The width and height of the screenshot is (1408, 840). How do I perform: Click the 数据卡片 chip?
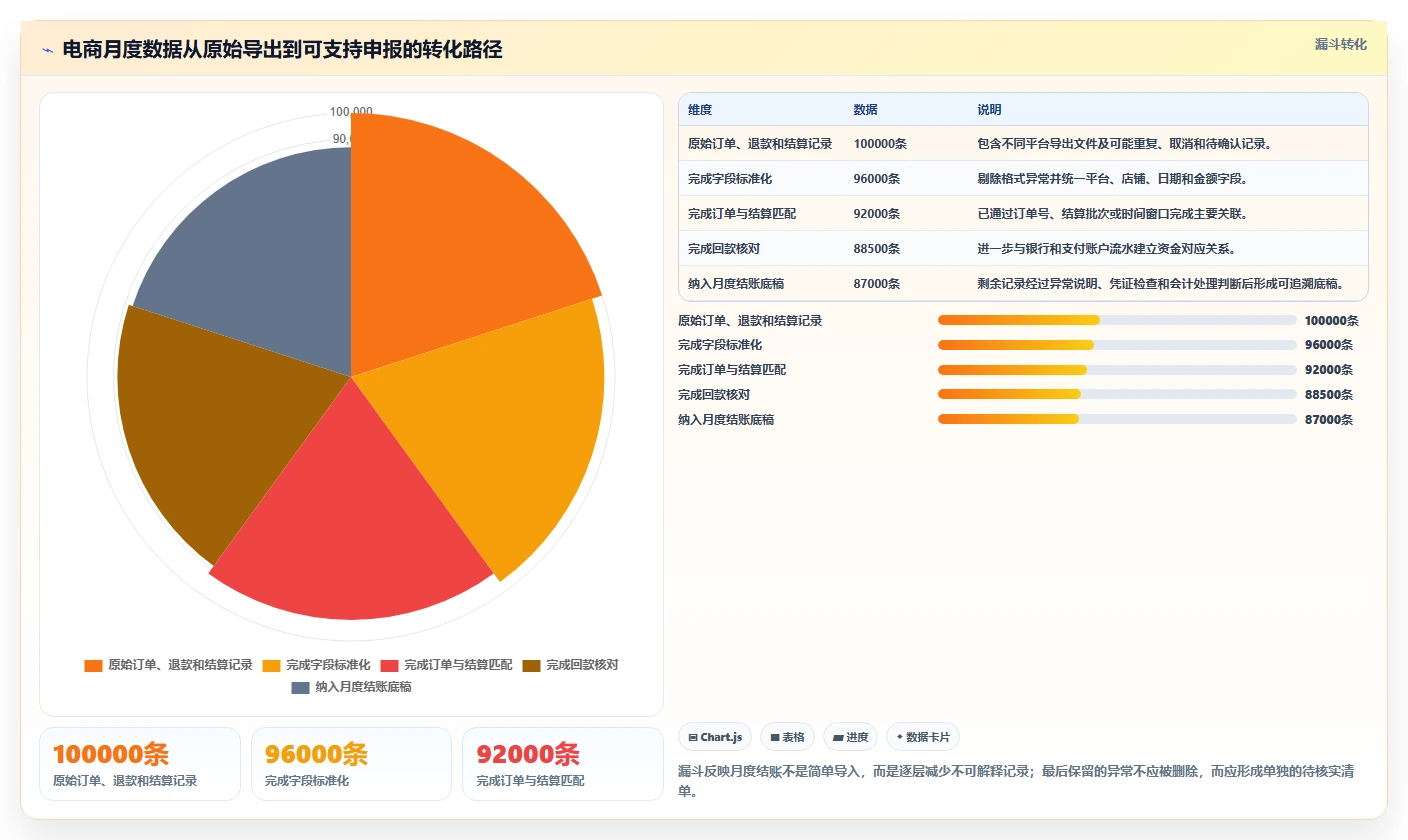(x=923, y=737)
